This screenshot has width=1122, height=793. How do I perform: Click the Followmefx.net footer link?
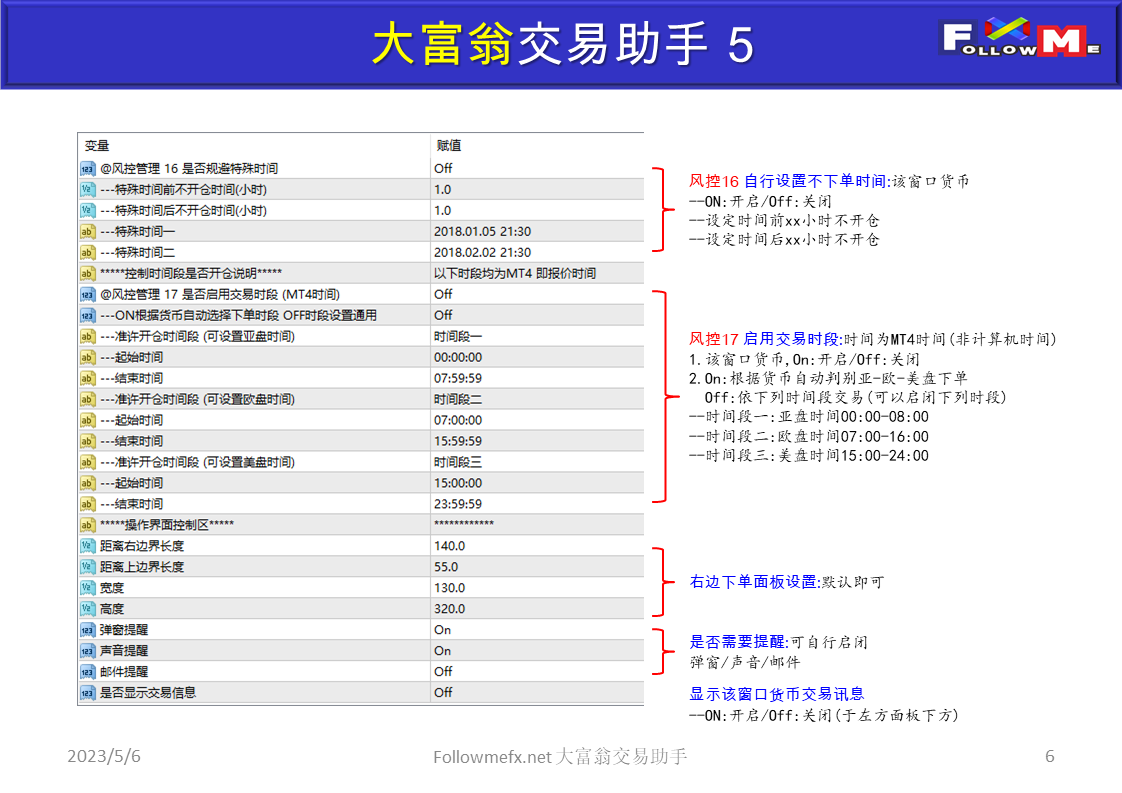pyautogui.click(x=560, y=757)
